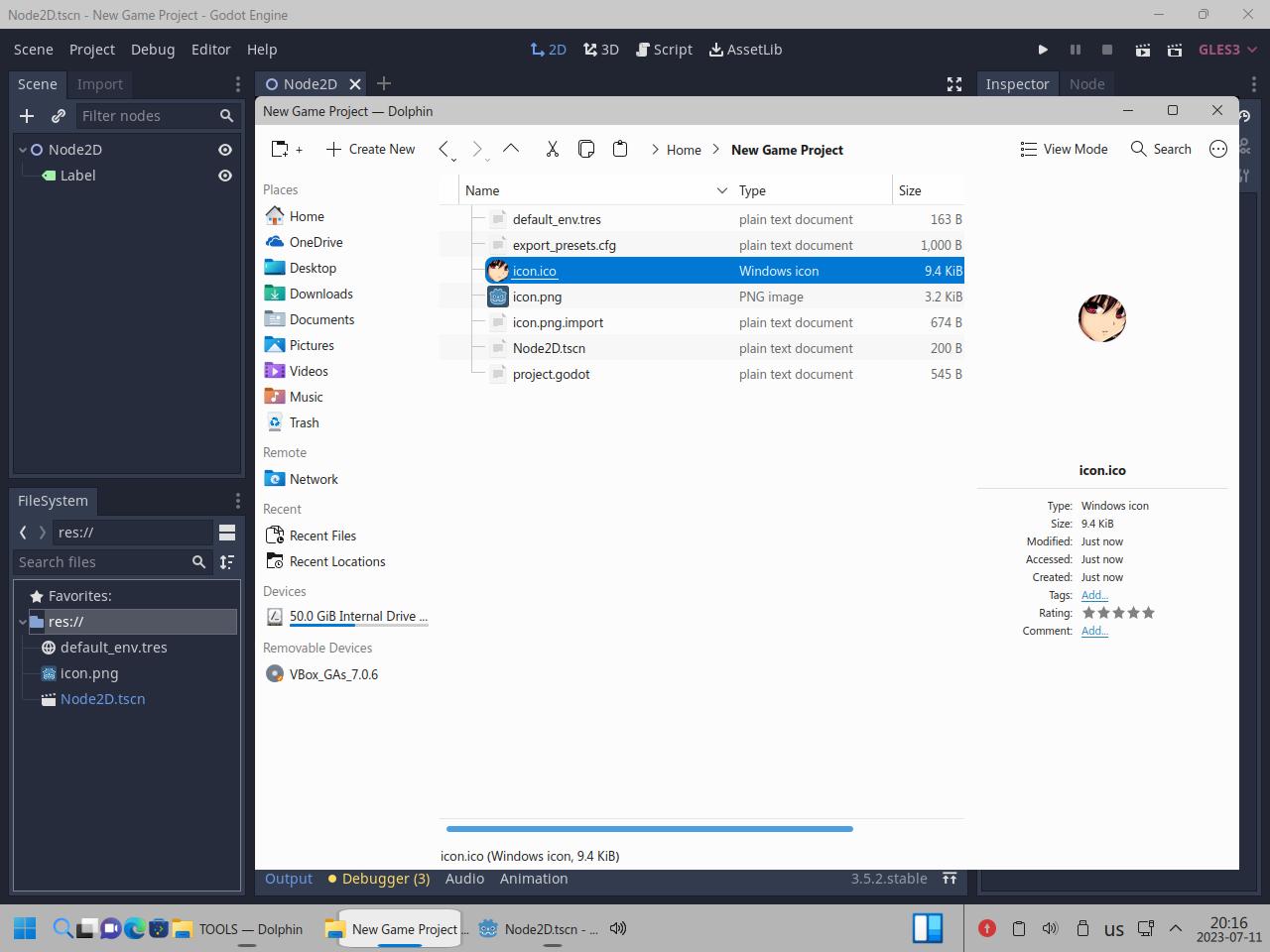Set the five-star rating for icon.ico

pyautogui.click(x=1148, y=613)
